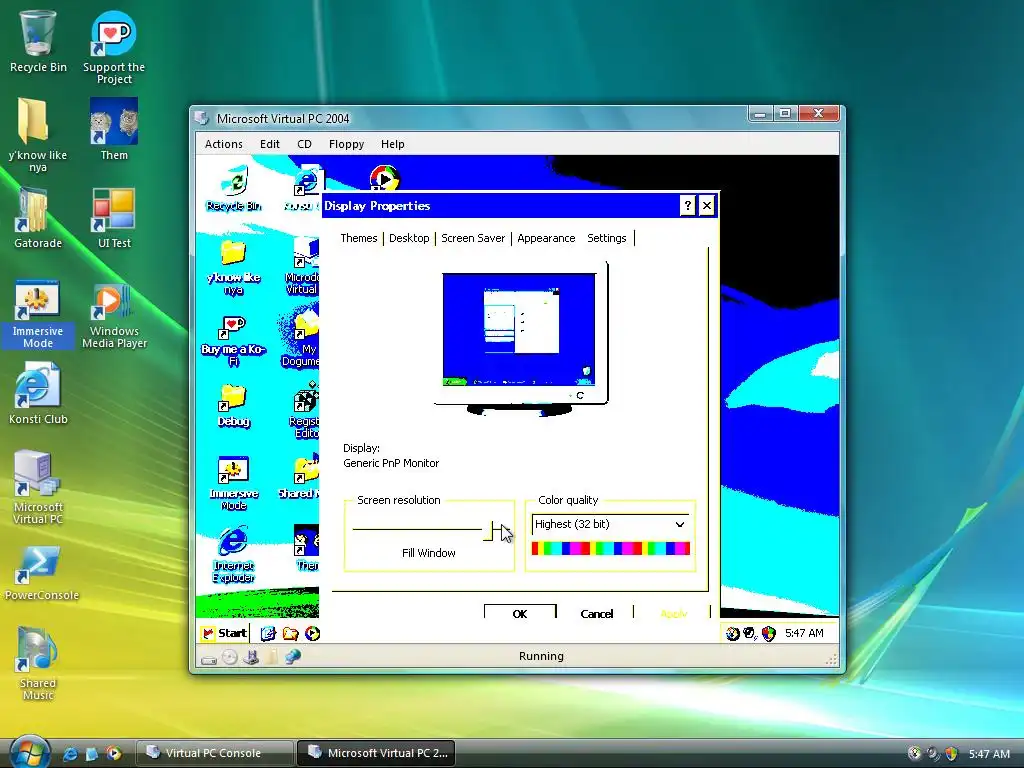Click the security shield in guest tray
1024x768 pixels.
[x=769, y=633]
